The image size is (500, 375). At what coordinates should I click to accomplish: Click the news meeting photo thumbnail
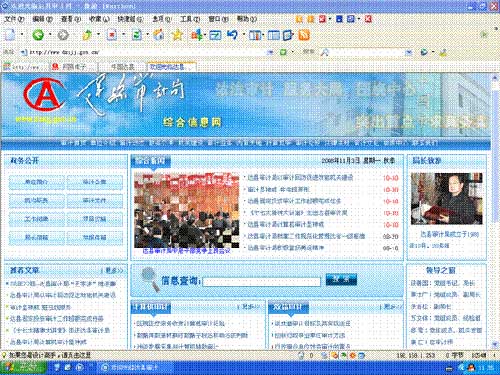[x=186, y=210]
